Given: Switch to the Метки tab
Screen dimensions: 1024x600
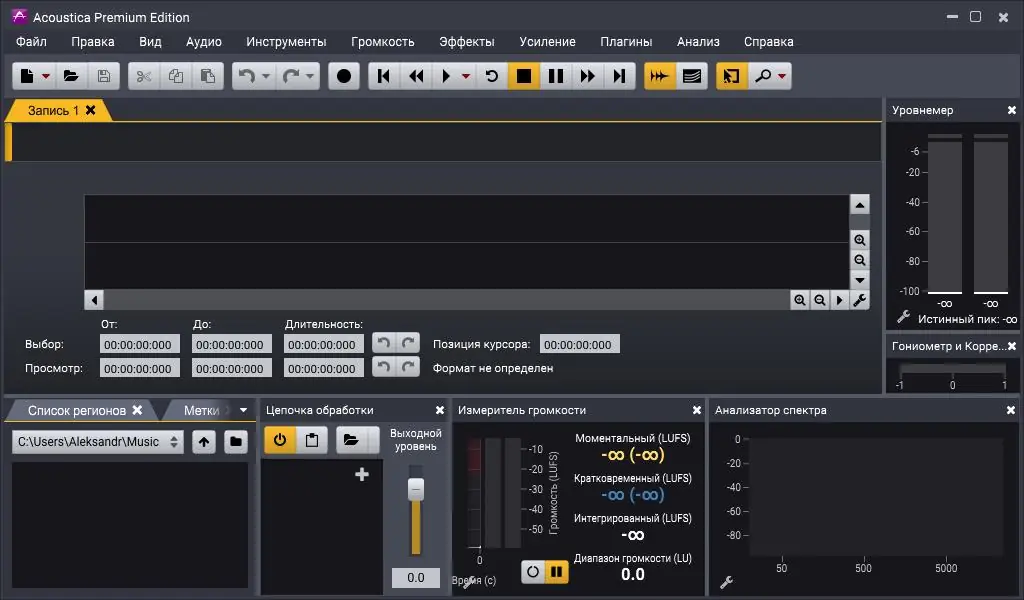Looking at the screenshot, I should coord(200,410).
